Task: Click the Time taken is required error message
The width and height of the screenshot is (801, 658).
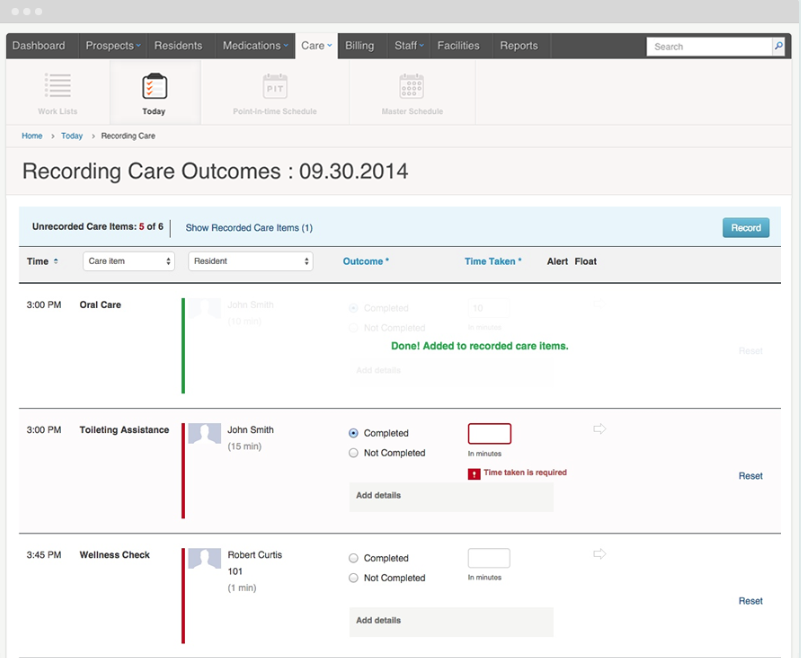Action: 525,473
